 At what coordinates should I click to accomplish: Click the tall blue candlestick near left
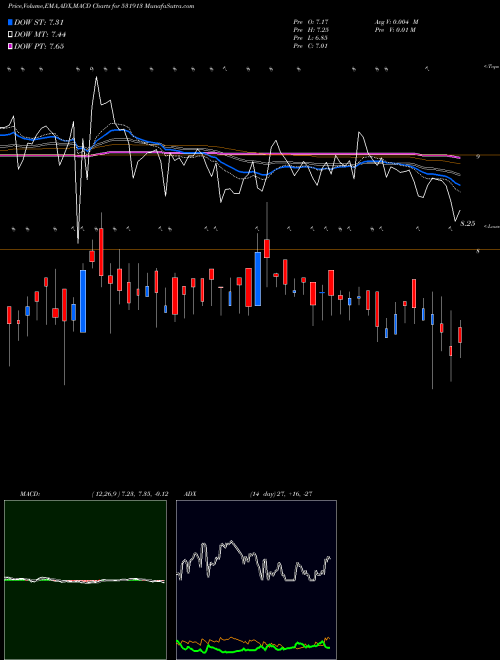tap(83, 301)
